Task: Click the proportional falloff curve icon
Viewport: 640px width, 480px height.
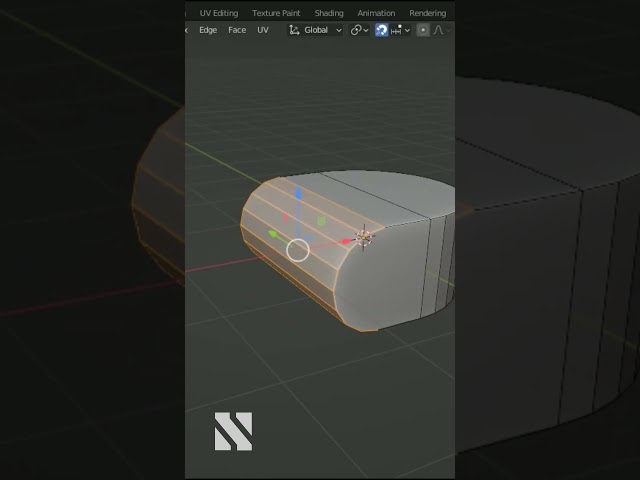Action: [x=438, y=30]
